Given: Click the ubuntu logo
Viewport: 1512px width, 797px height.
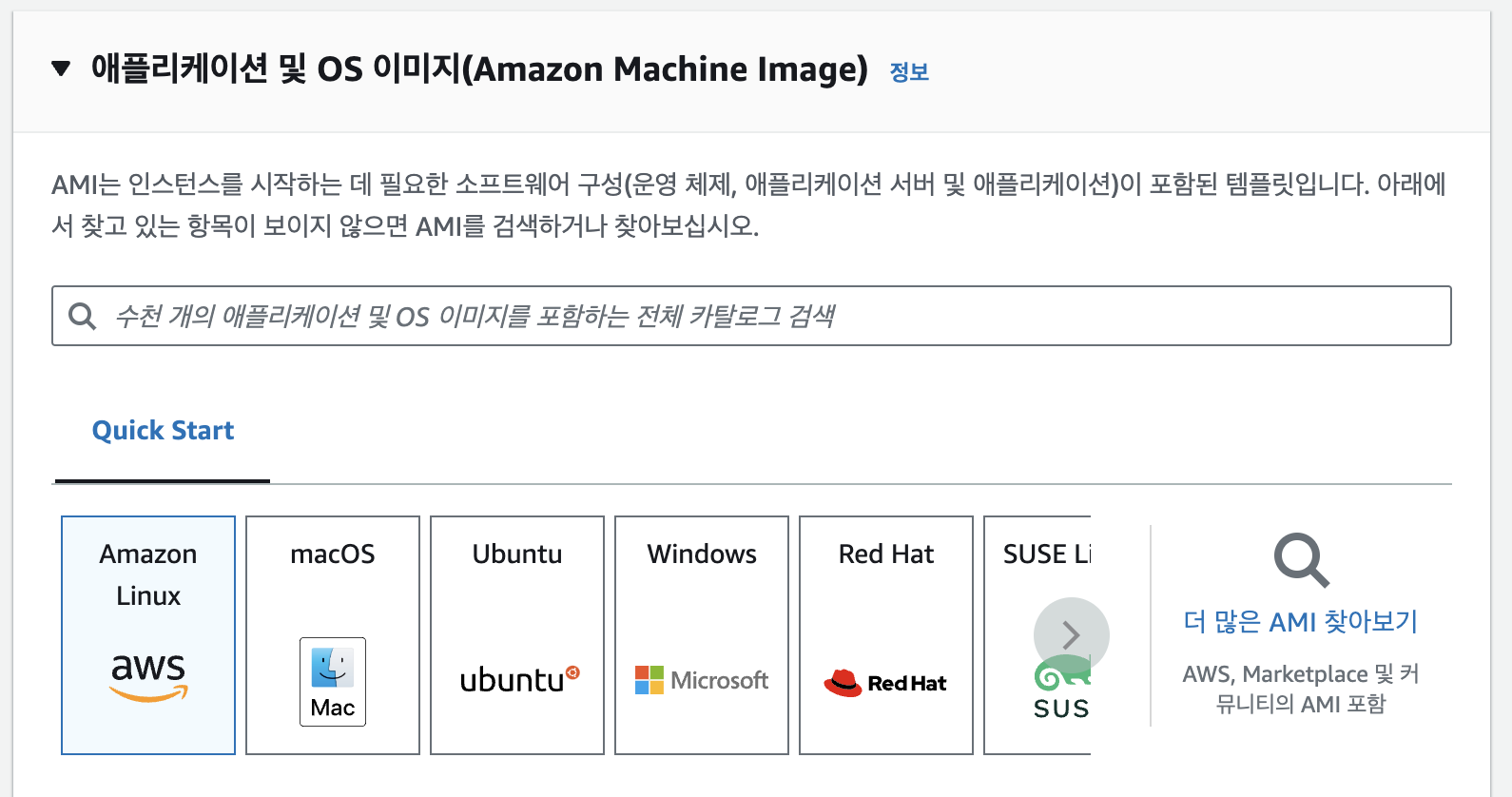Looking at the screenshot, I should click(518, 679).
